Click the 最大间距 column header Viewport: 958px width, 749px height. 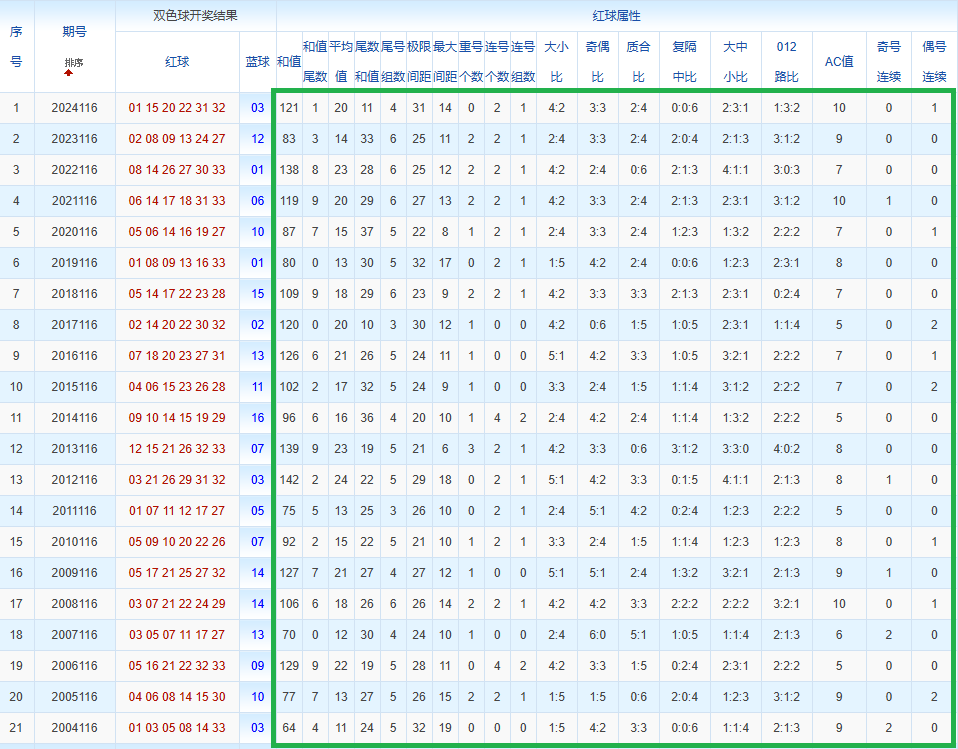pos(445,62)
